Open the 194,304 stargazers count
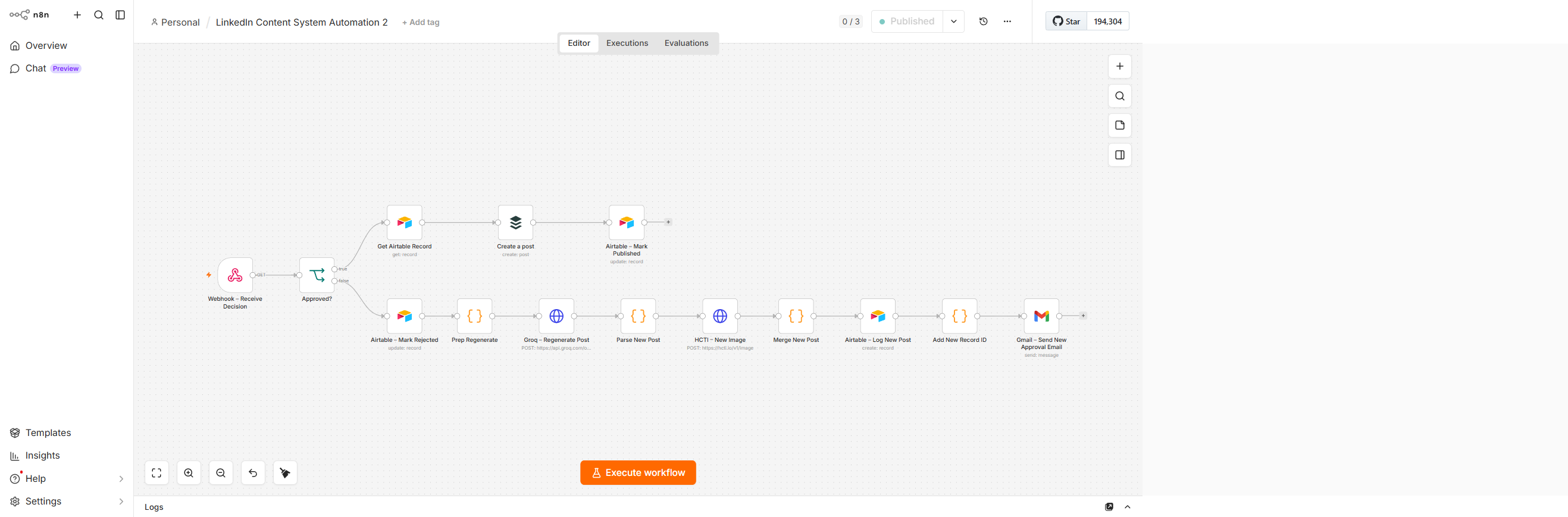This screenshot has height=517, width=1568. coord(1108,21)
